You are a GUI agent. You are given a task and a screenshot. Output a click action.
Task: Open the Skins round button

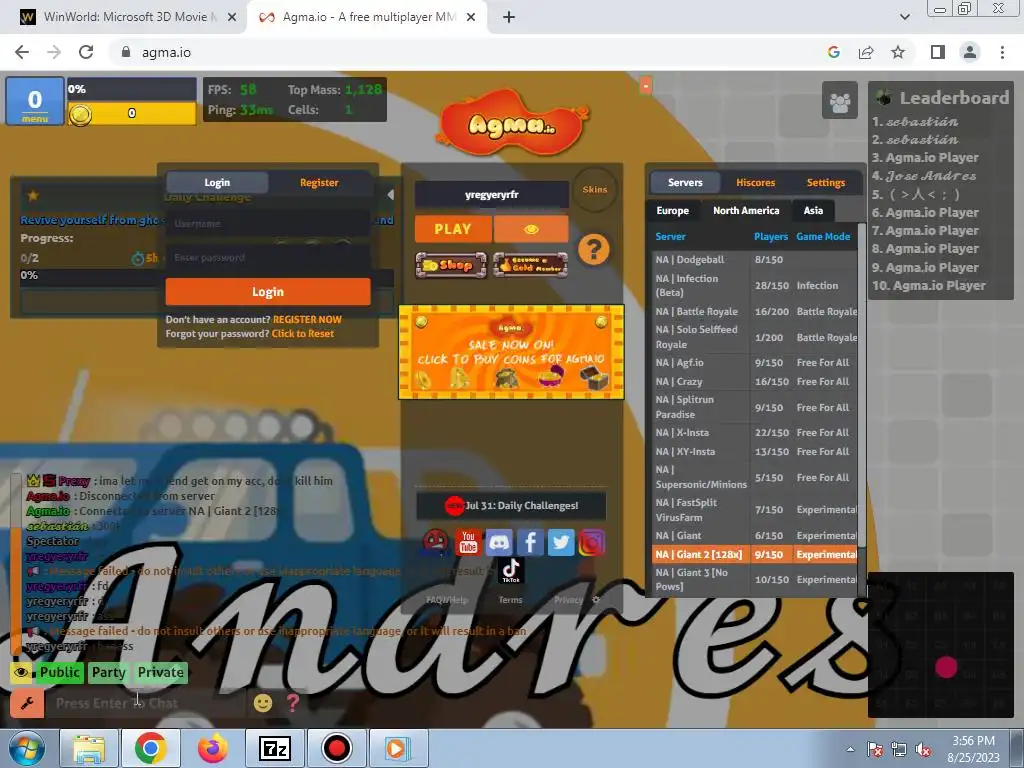tap(594, 189)
